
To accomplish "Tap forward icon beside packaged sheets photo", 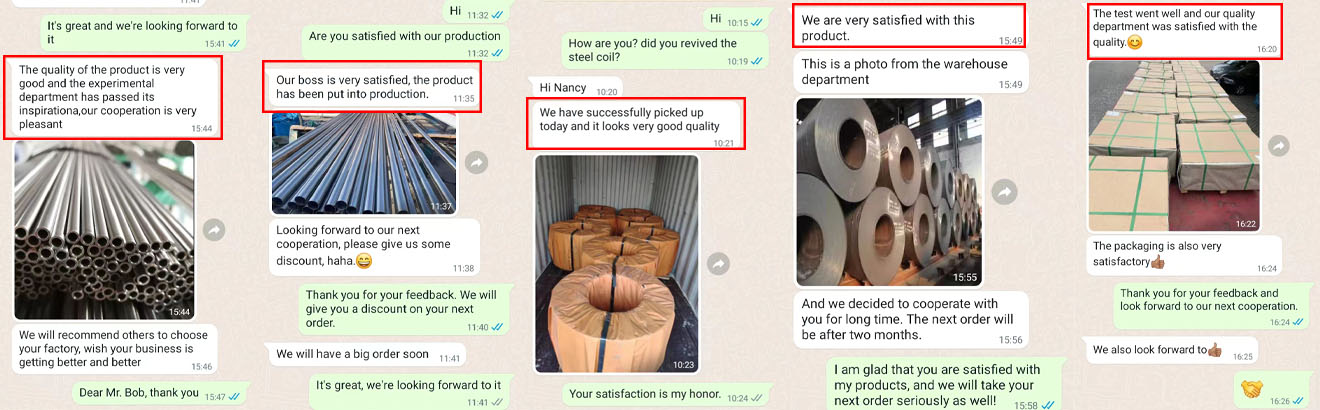I will tap(1278, 146).
